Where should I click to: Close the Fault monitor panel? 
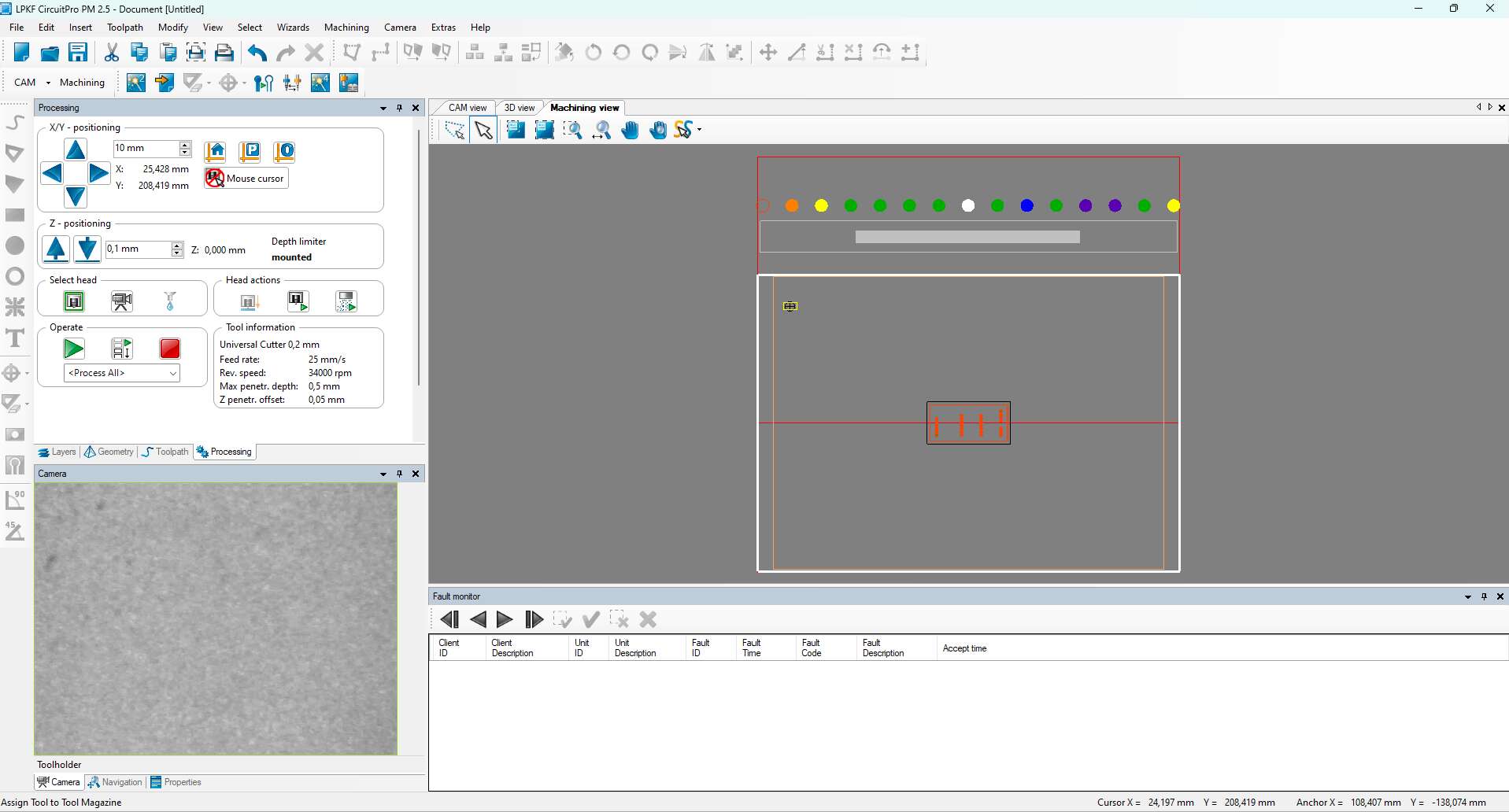tap(1500, 596)
